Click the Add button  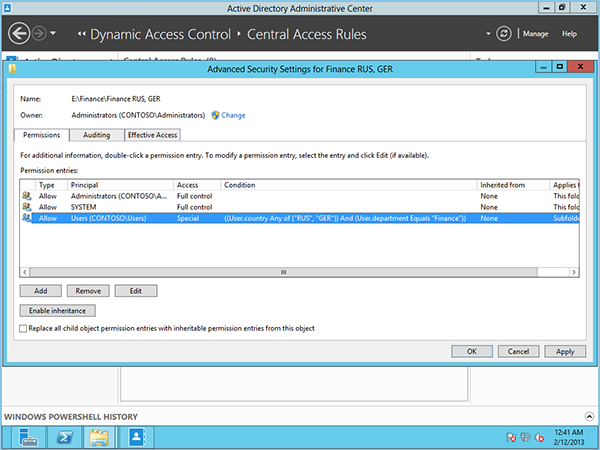tap(41, 291)
